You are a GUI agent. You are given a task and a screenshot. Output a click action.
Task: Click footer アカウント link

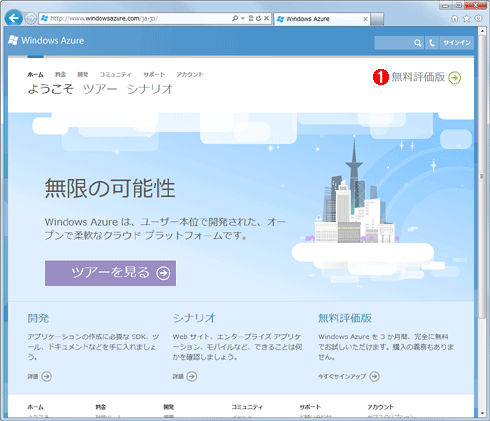(x=381, y=407)
